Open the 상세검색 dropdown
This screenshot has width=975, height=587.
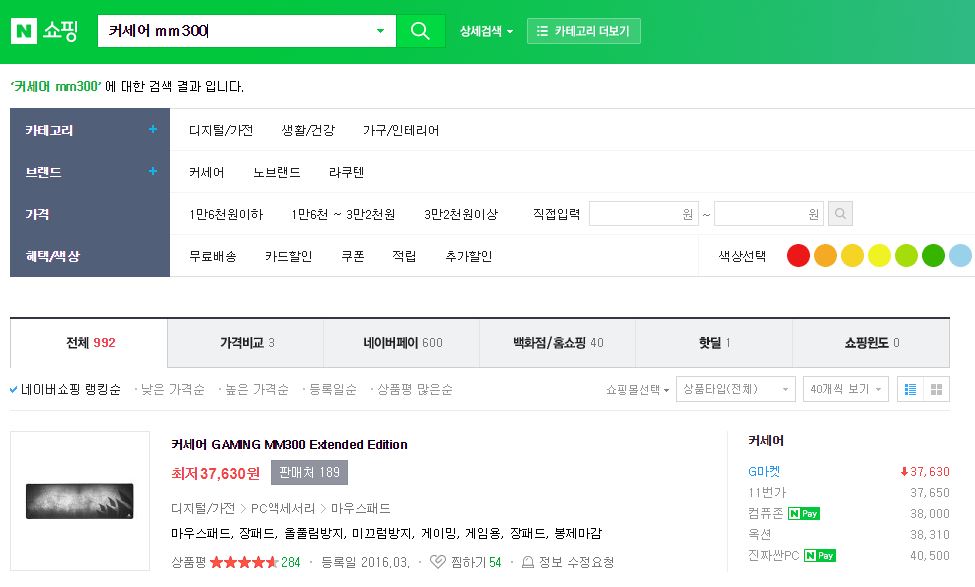click(x=486, y=31)
